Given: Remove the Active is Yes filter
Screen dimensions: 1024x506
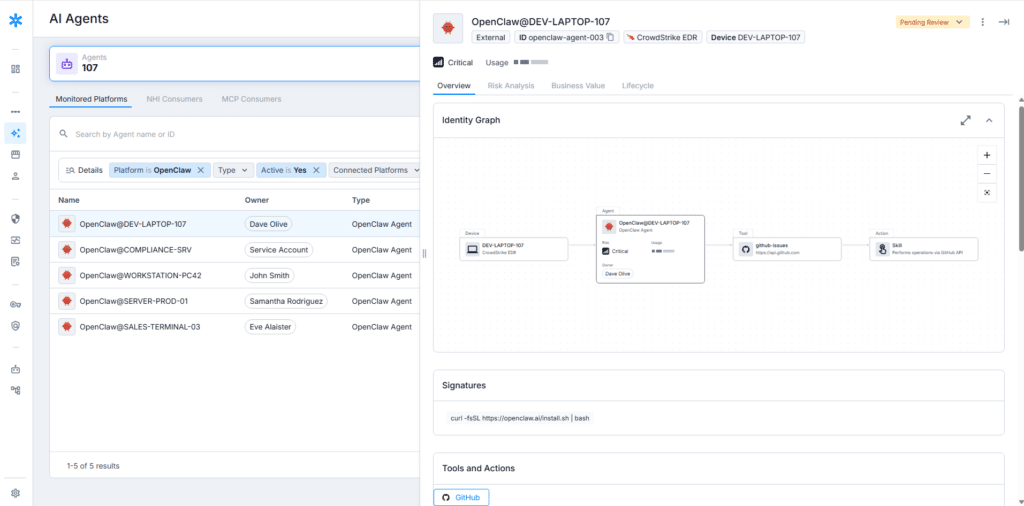Looking at the screenshot, I should click(x=316, y=170).
